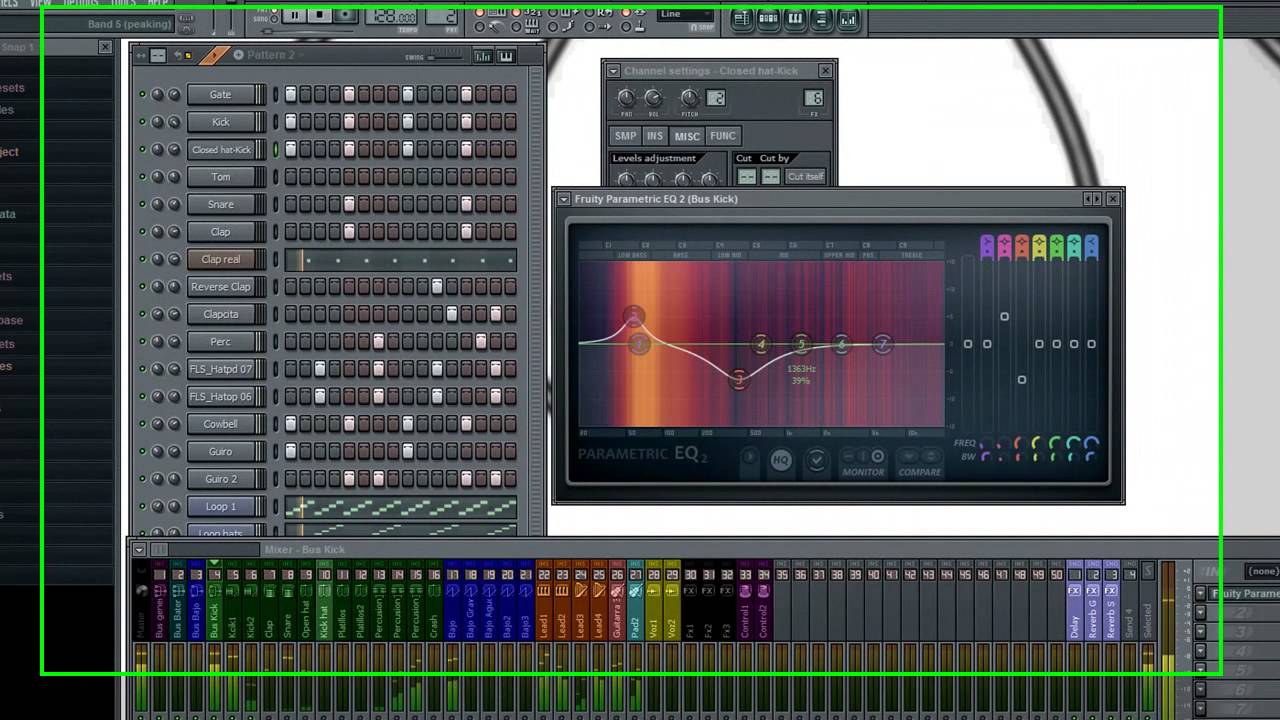Click the green band 5 FREQ knob
Screen dimensions: 1280x720
click(1055, 443)
